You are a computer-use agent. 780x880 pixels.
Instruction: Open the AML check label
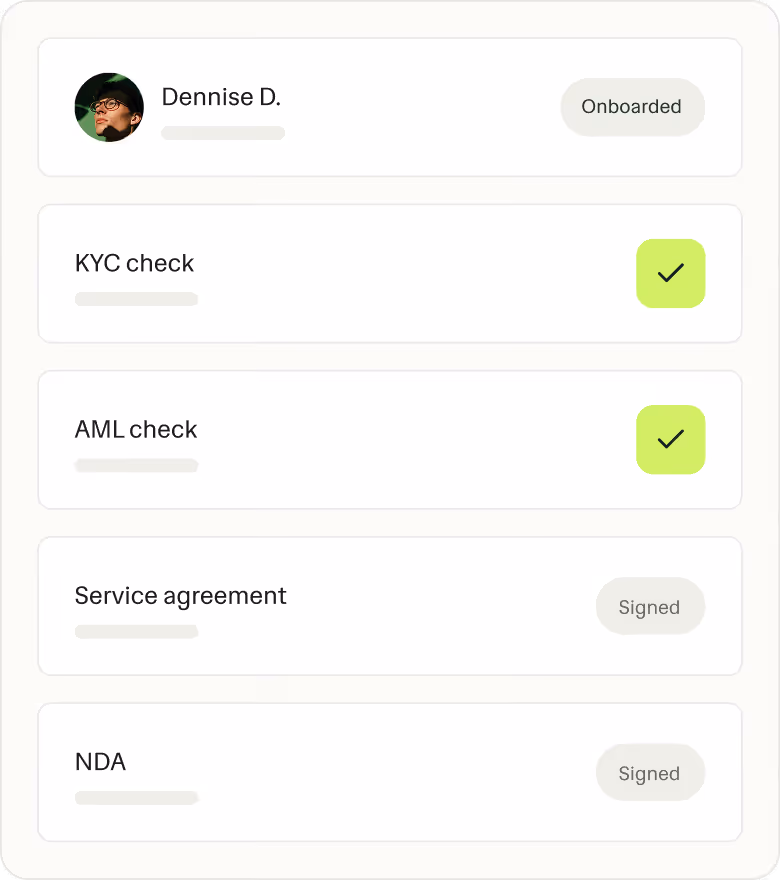point(136,429)
